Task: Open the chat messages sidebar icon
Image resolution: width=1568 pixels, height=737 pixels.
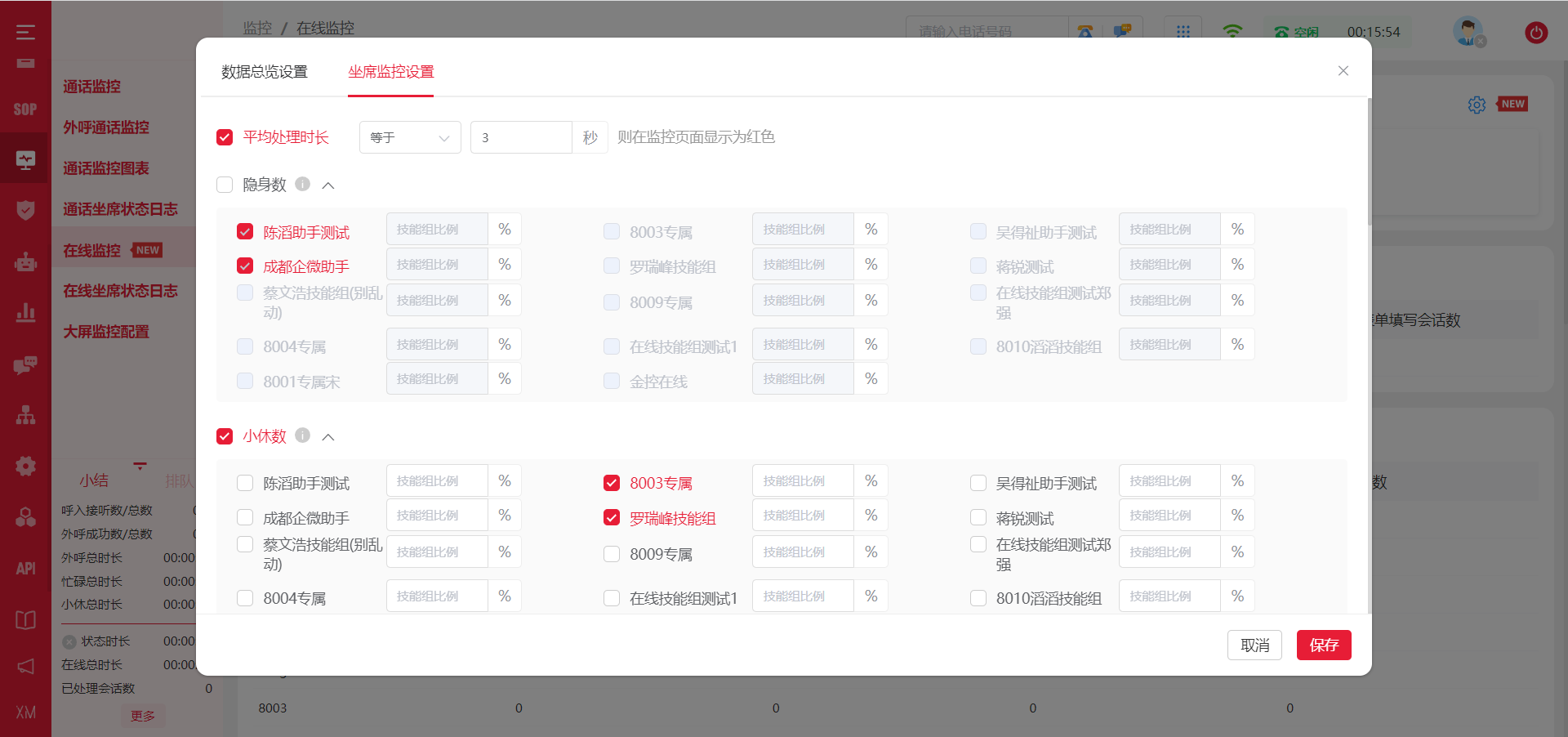Action: (x=25, y=364)
